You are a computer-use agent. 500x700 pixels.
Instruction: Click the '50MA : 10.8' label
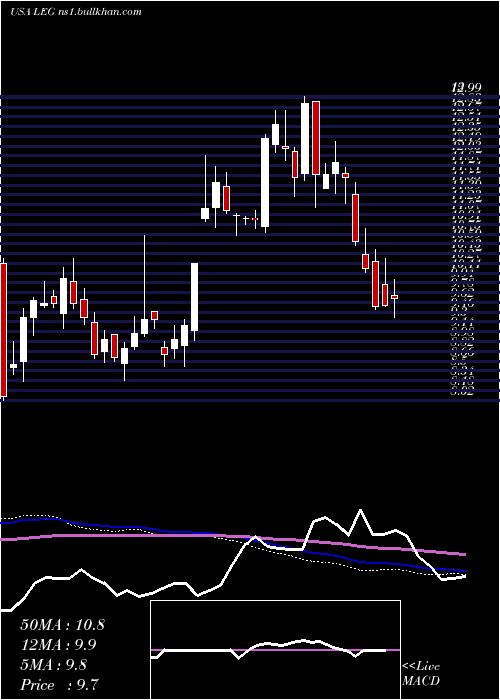click(62, 625)
